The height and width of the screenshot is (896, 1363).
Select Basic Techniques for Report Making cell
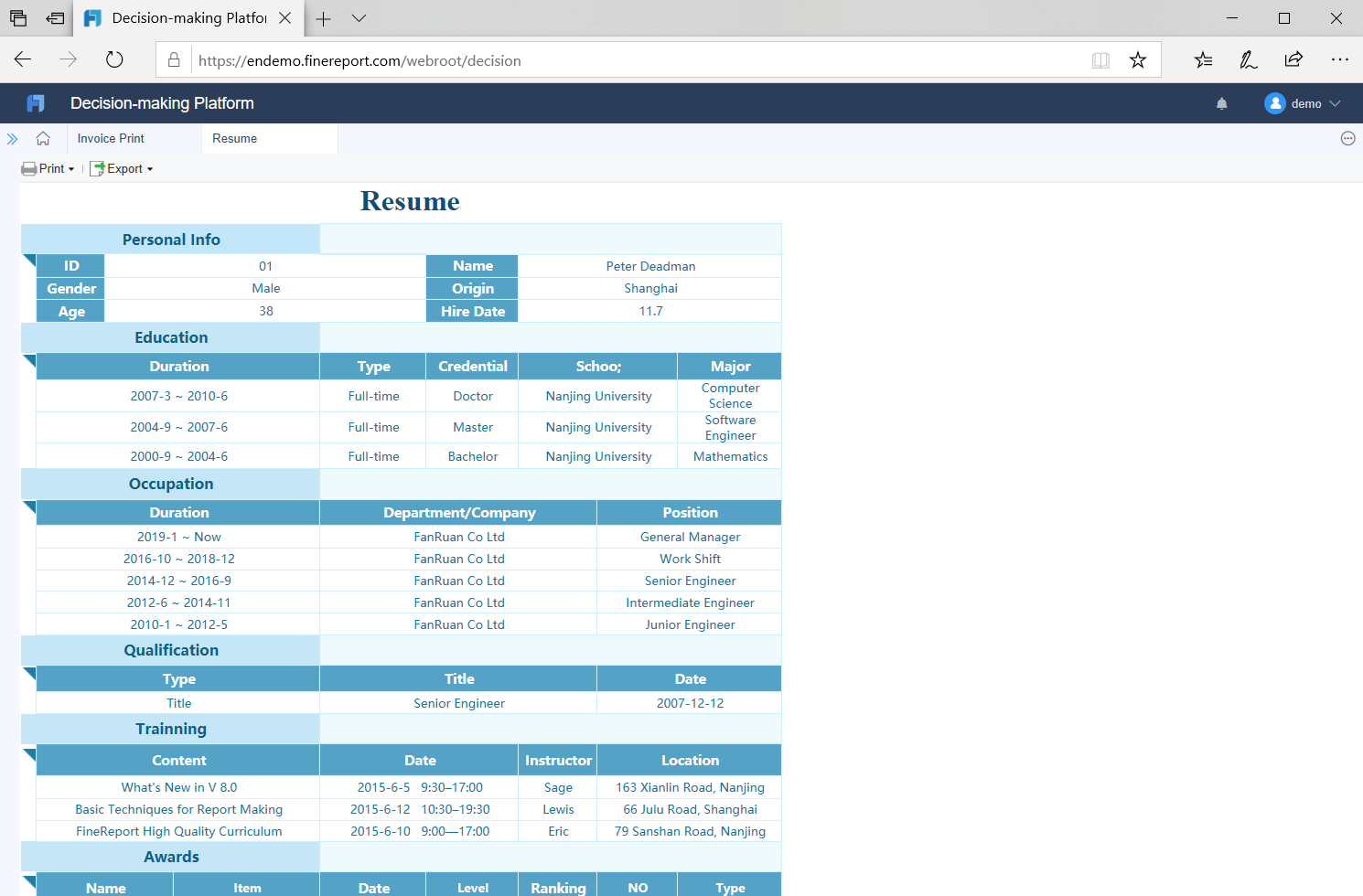click(179, 809)
